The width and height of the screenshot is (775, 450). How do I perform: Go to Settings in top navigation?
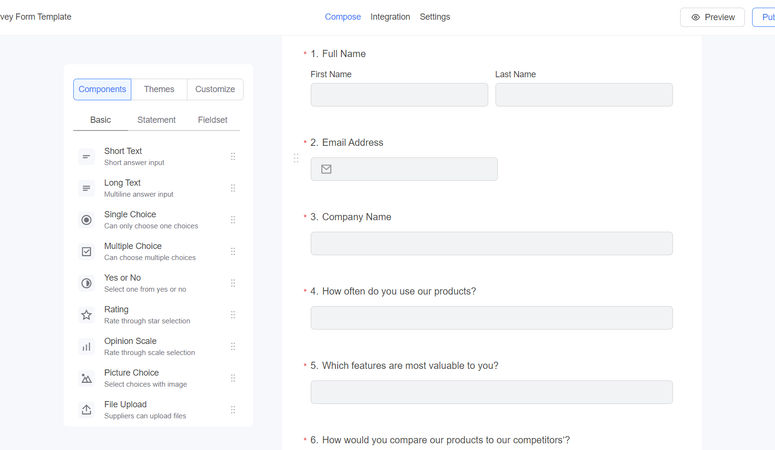click(435, 17)
